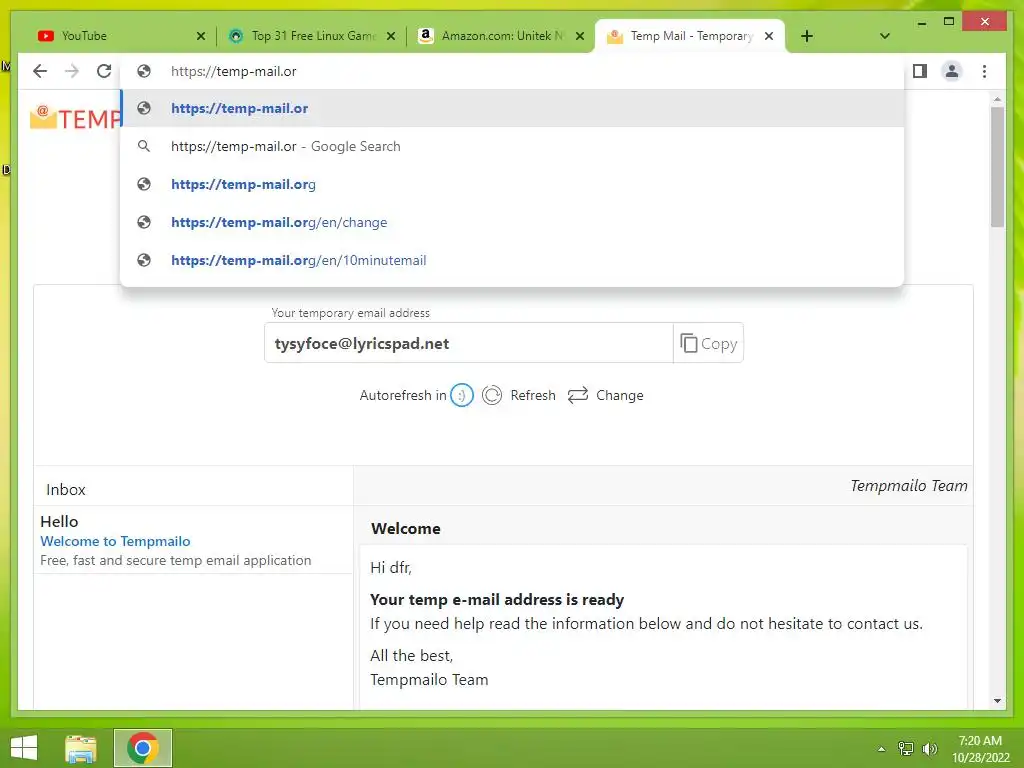The image size is (1024, 768).
Task: Select the Temp Mail - Temporary tab
Action: [690, 36]
